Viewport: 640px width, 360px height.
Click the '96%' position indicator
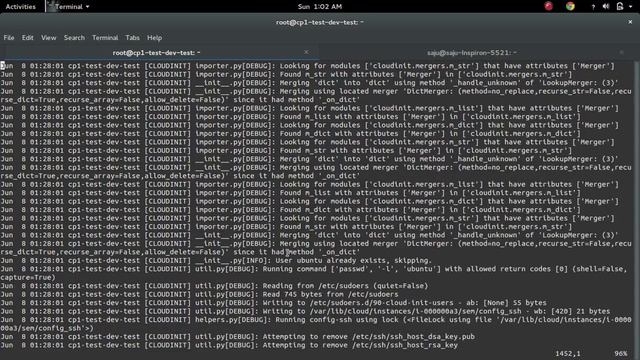620,353
